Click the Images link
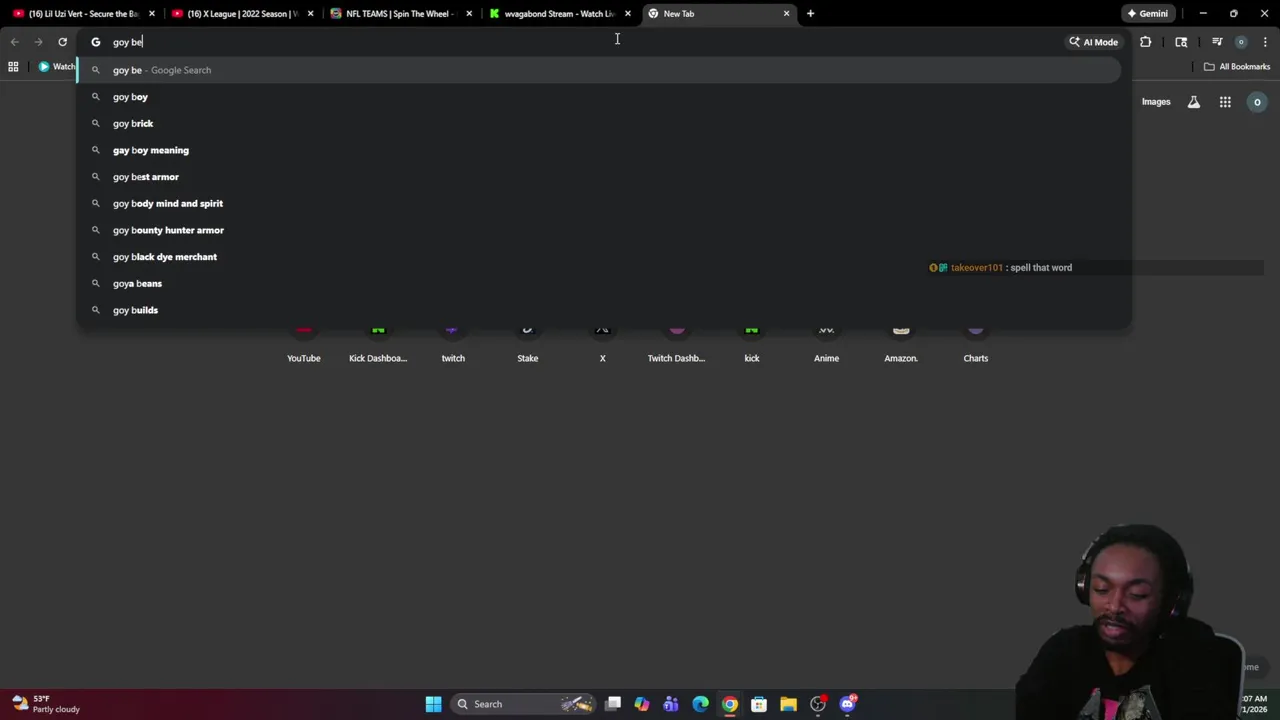Viewport: 1280px width, 720px height. (x=1156, y=102)
